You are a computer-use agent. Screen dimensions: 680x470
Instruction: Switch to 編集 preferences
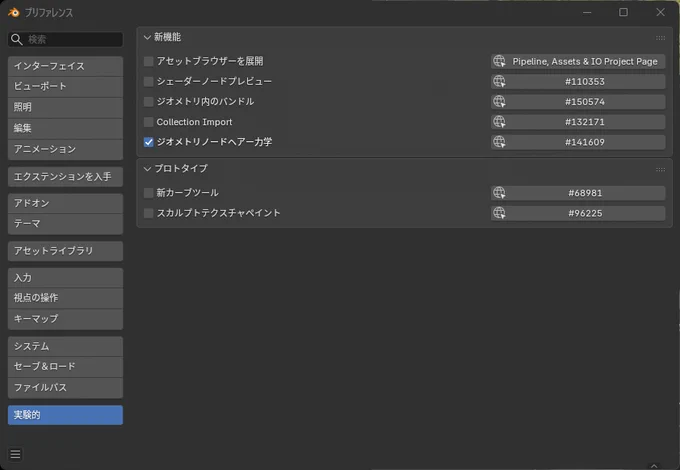point(65,128)
